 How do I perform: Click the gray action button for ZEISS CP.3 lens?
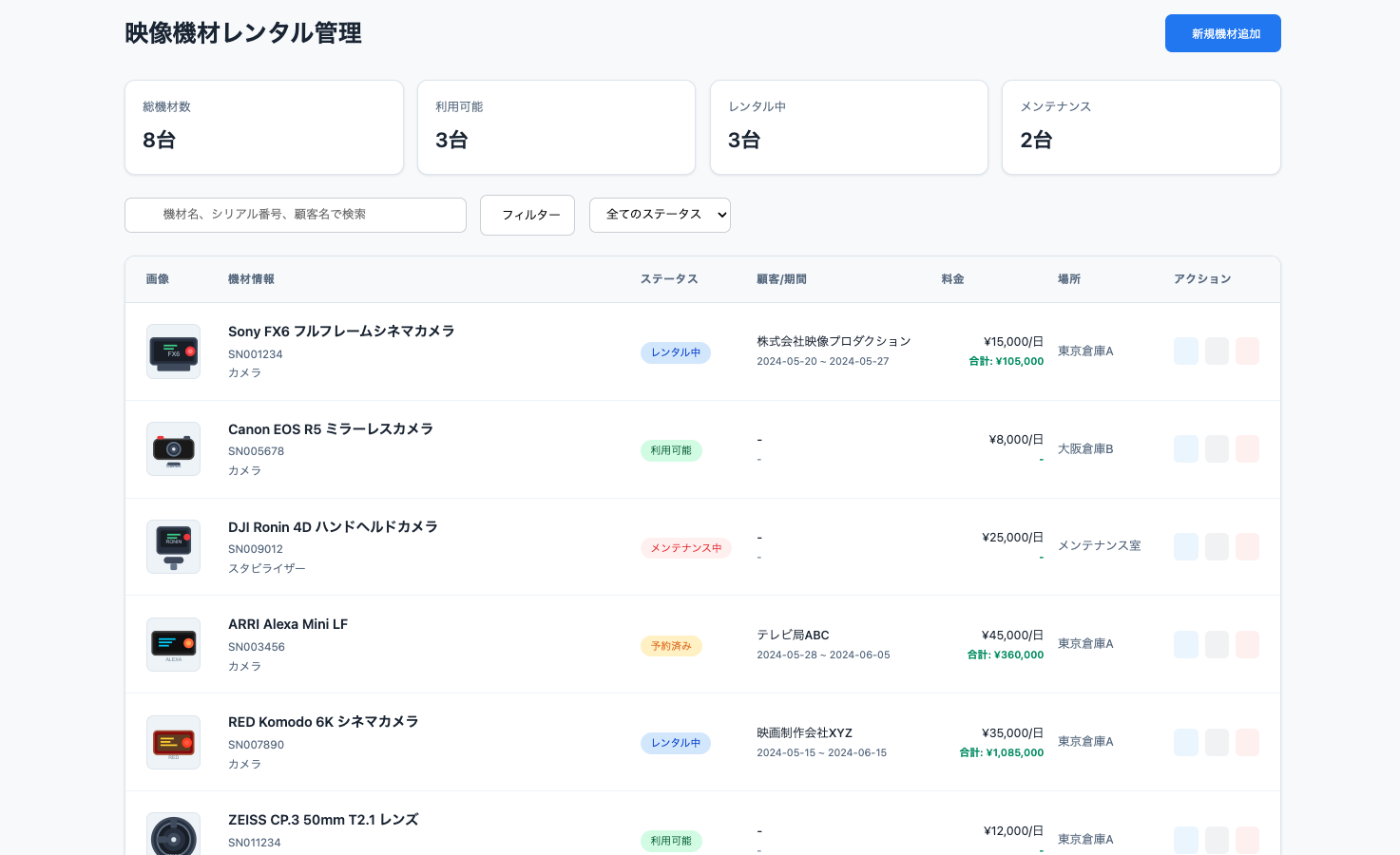pos(1217,840)
